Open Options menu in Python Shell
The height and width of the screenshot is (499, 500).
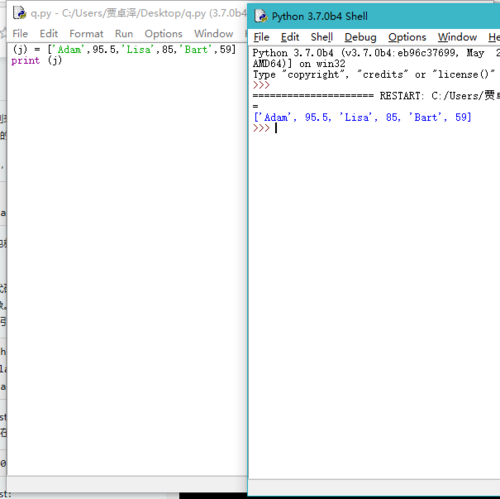click(407, 37)
